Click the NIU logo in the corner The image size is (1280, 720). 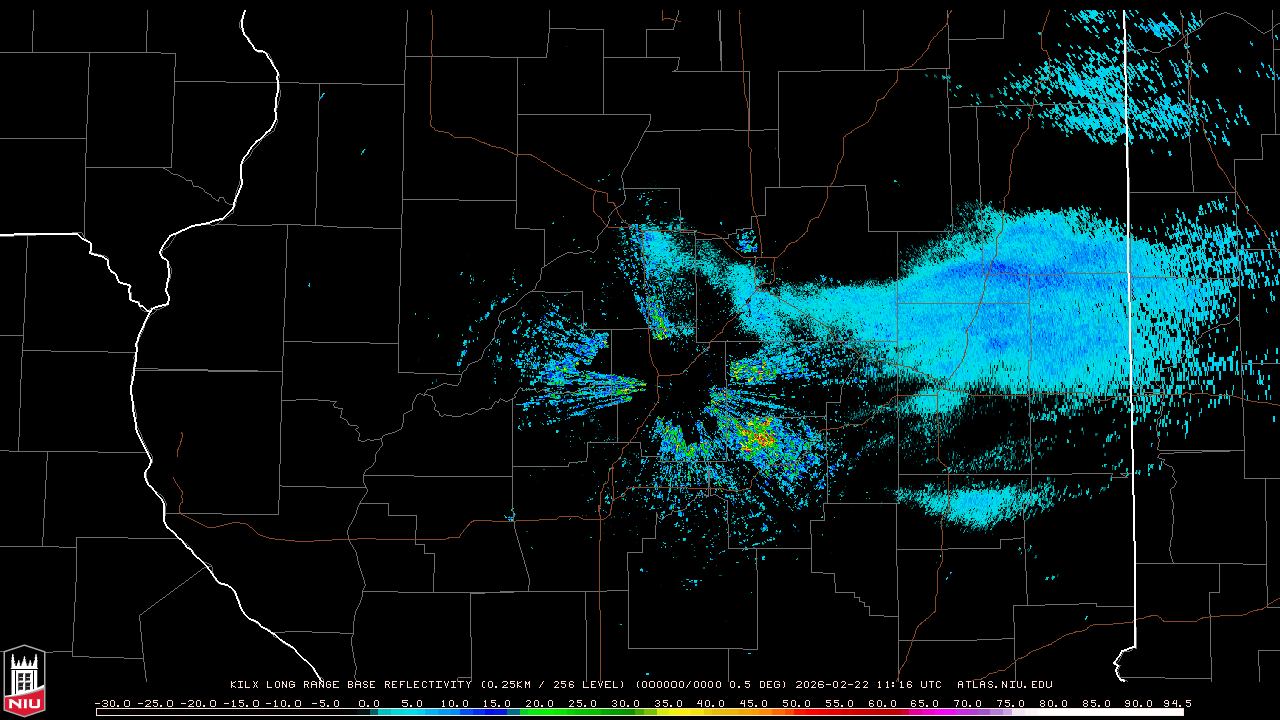coord(24,682)
